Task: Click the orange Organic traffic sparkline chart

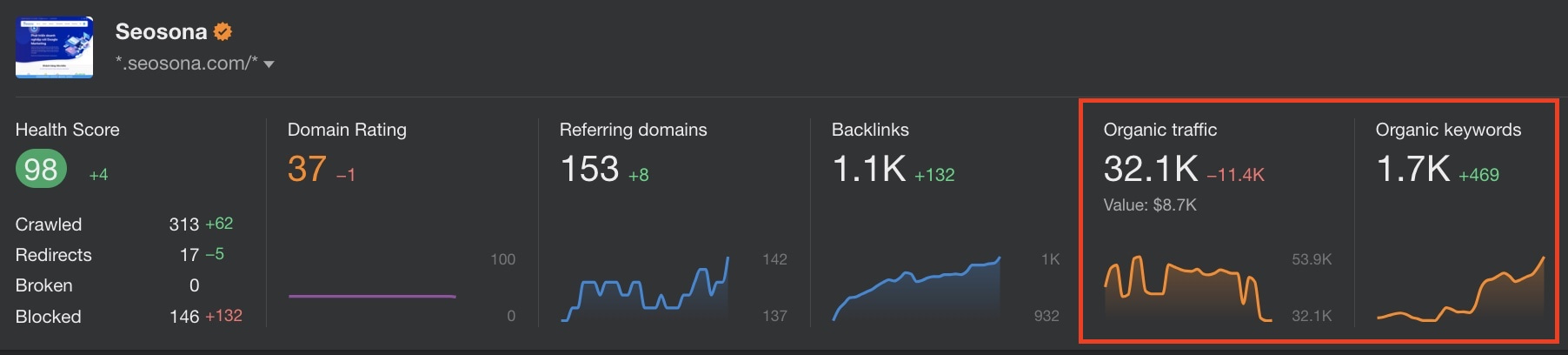Action: (x=1188, y=289)
